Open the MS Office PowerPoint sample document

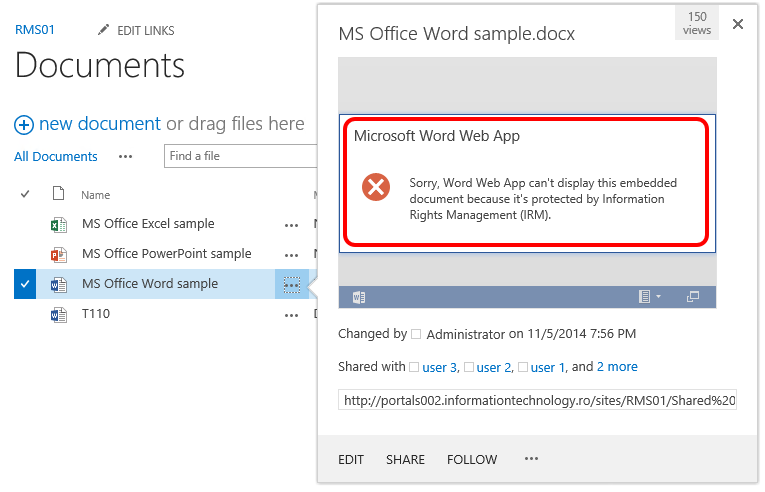166,254
